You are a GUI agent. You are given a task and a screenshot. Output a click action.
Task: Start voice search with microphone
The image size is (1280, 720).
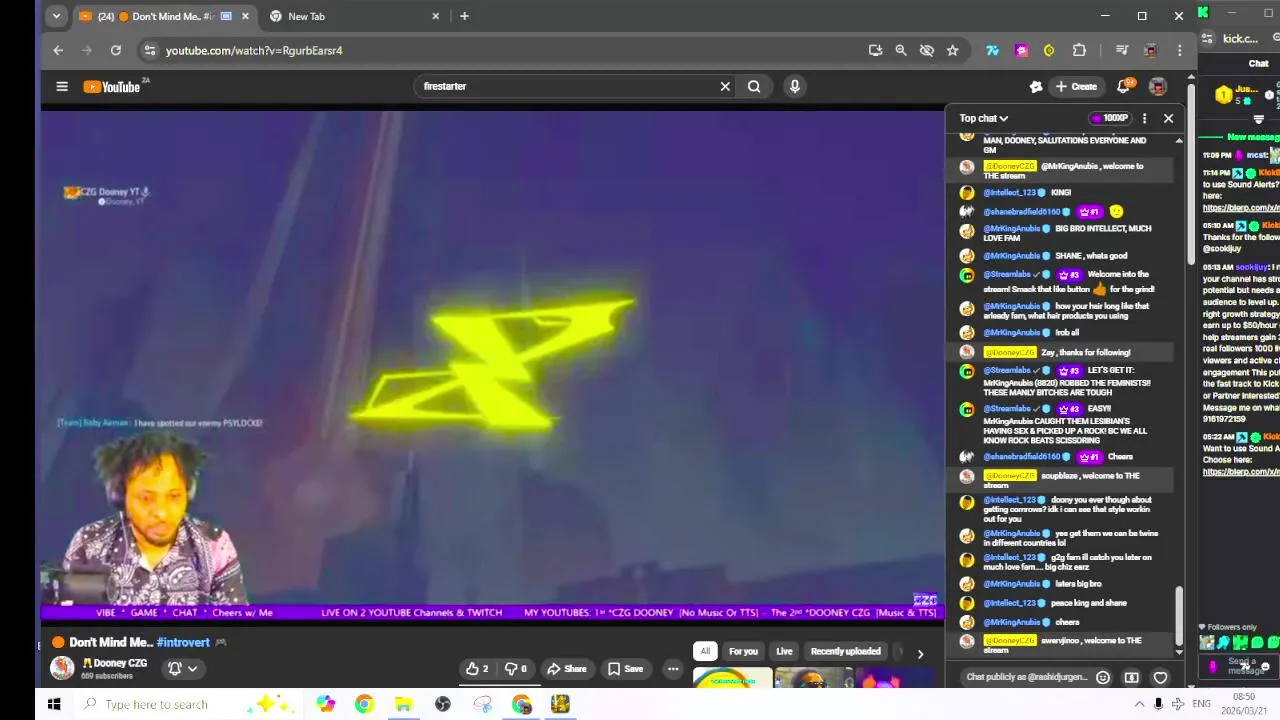click(x=795, y=87)
